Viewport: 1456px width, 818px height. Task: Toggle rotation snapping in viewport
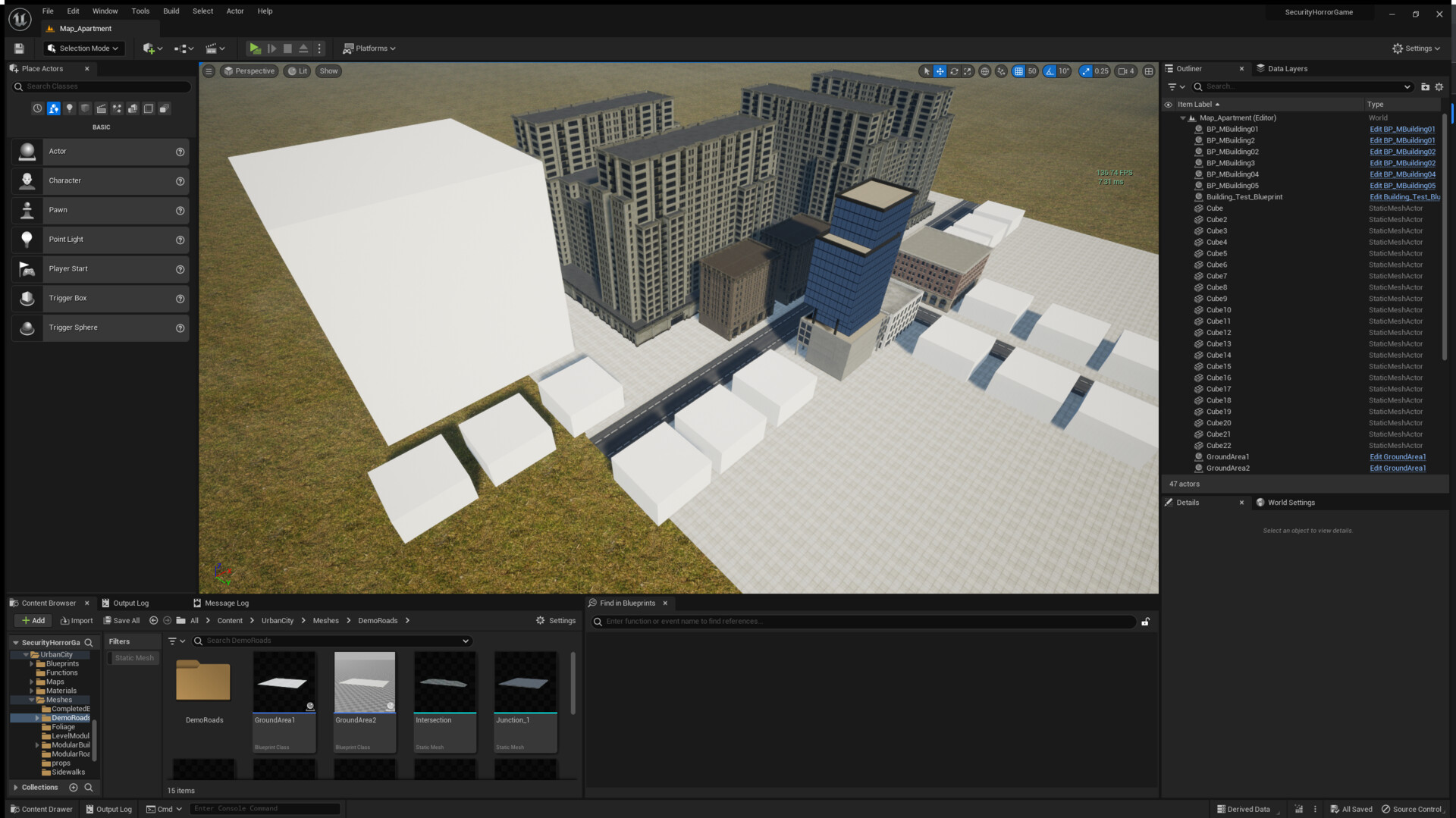point(1050,71)
